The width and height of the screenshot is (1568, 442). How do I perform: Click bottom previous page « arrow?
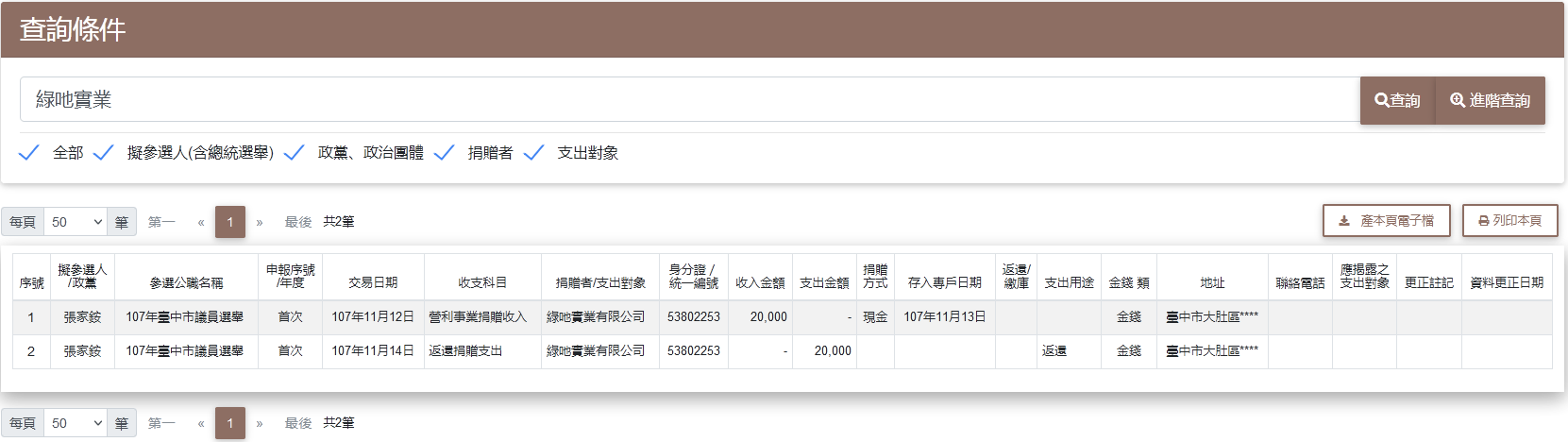click(x=201, y=423)
